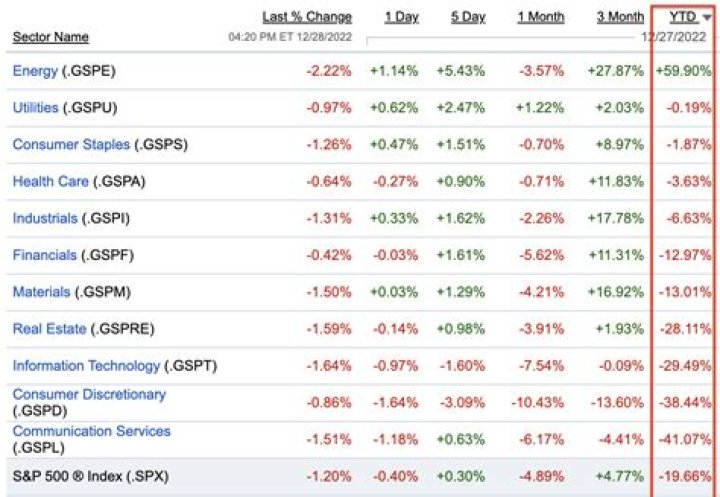Click the 1 Month column header

[x=541, y=17]
